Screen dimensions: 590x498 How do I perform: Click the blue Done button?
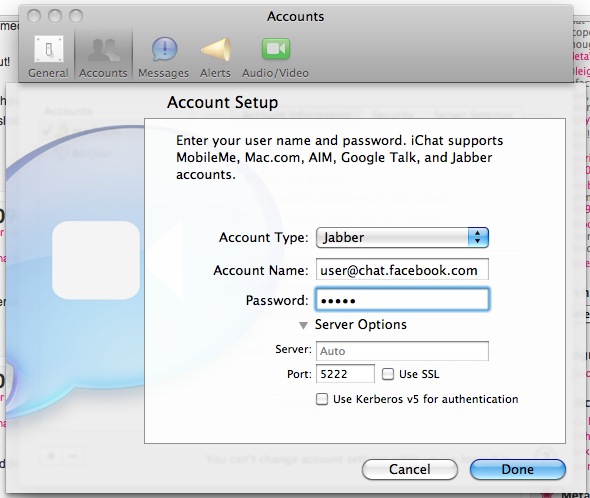click(x=518, y=469)
